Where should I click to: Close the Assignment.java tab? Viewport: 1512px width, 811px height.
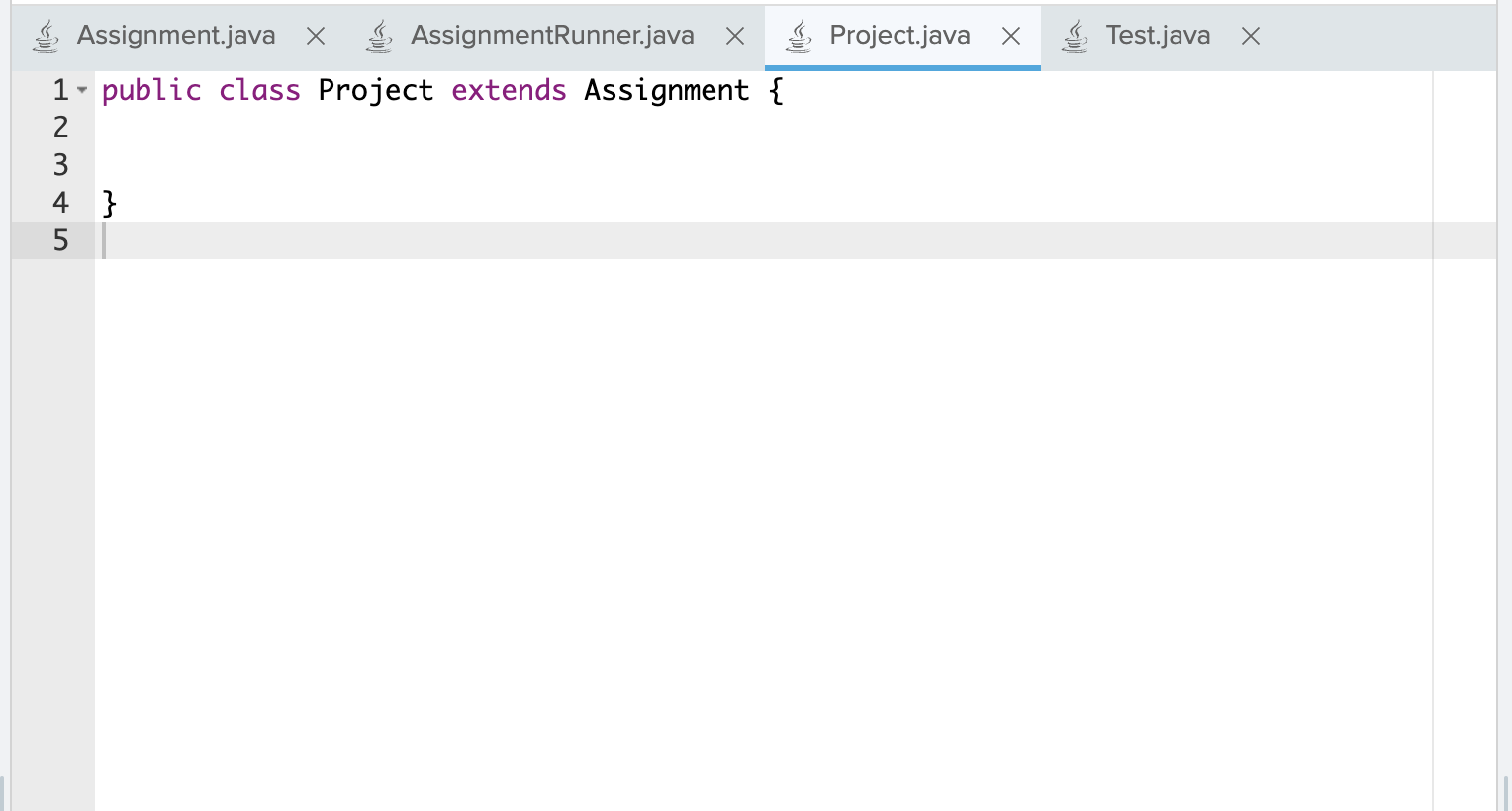[315, 36]
